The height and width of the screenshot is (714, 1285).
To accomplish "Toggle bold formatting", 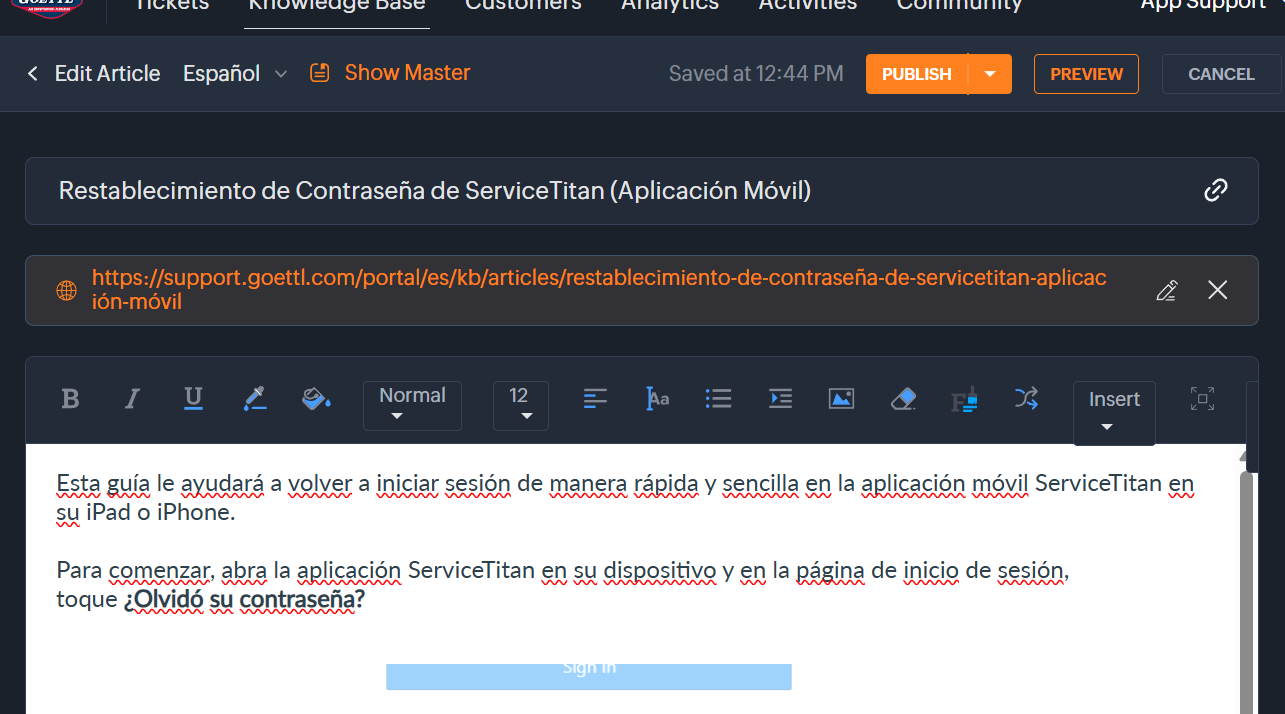I will [70, 399].
